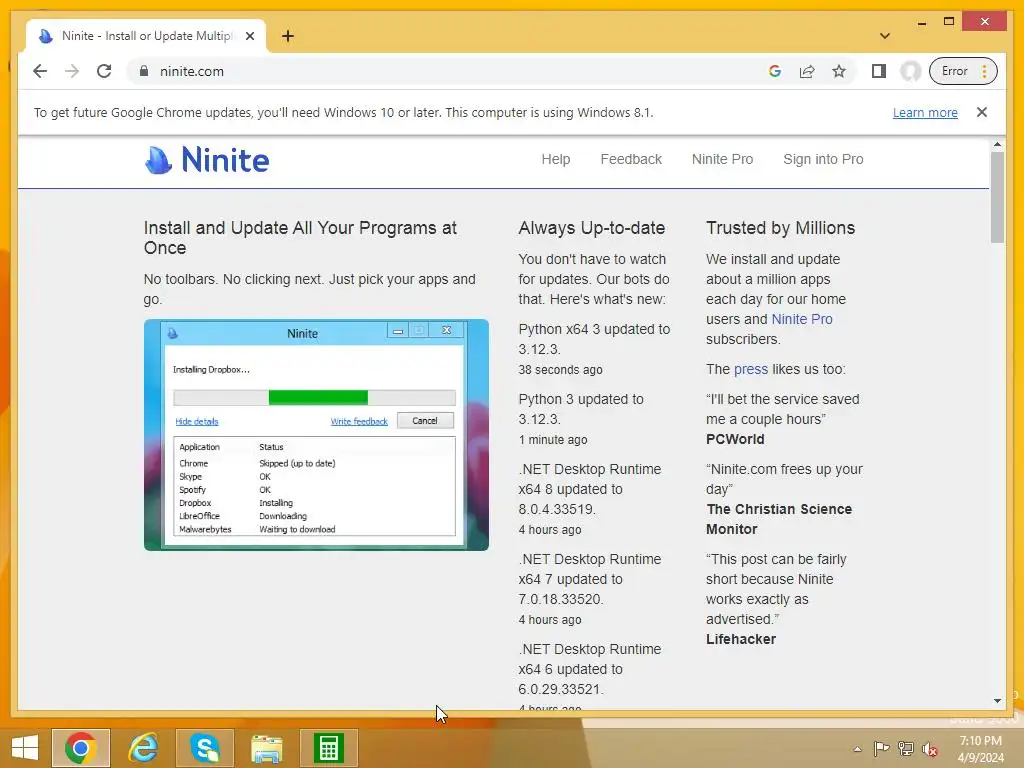Open Skype from the taskbar
Viewport: 1024px width, 768px height.
[x=204, y=748]
